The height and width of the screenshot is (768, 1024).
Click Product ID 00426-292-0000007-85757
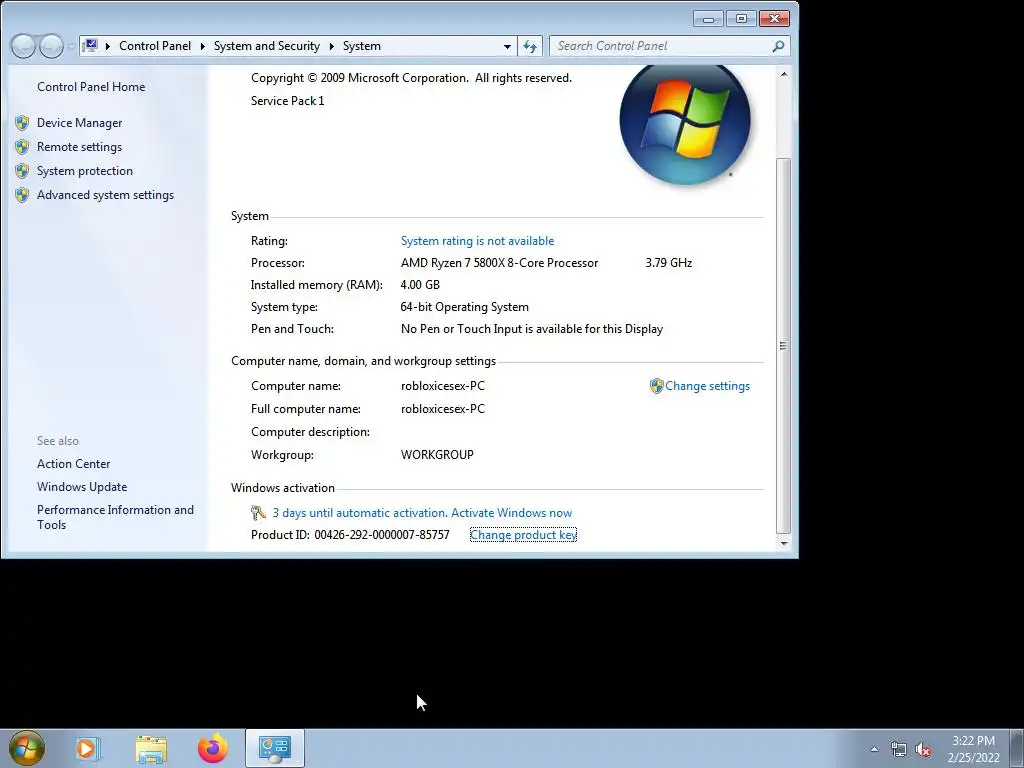point(350,535)
